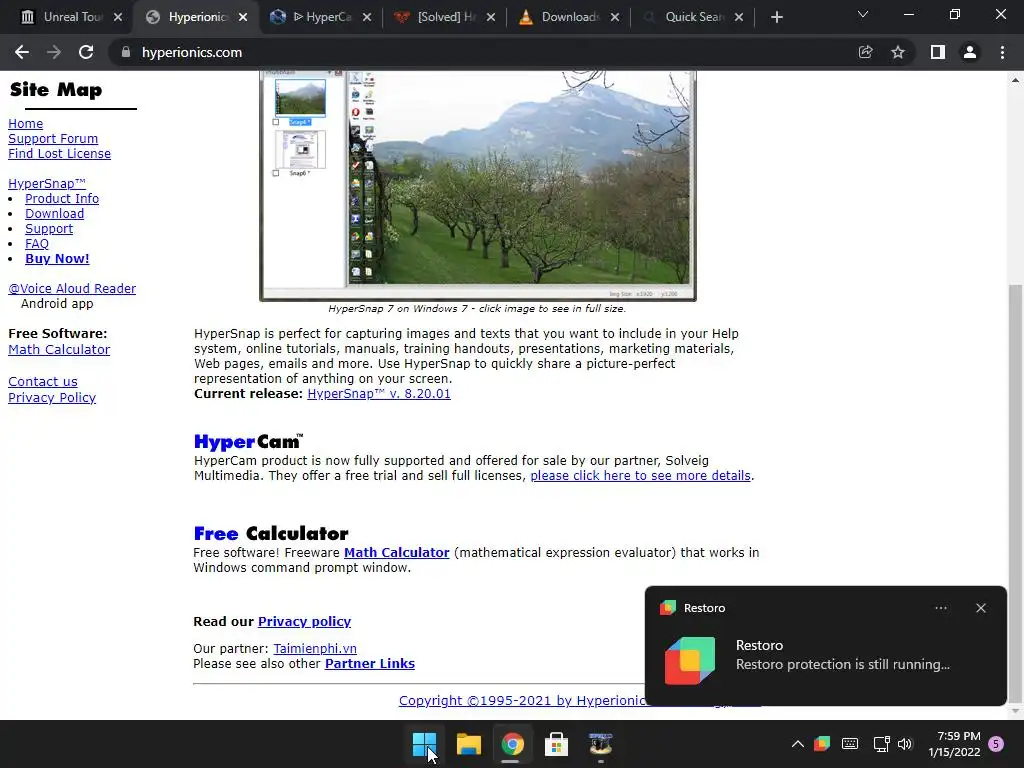
Task: Open the volume speaker tray icon
Action: click(904, 744)
